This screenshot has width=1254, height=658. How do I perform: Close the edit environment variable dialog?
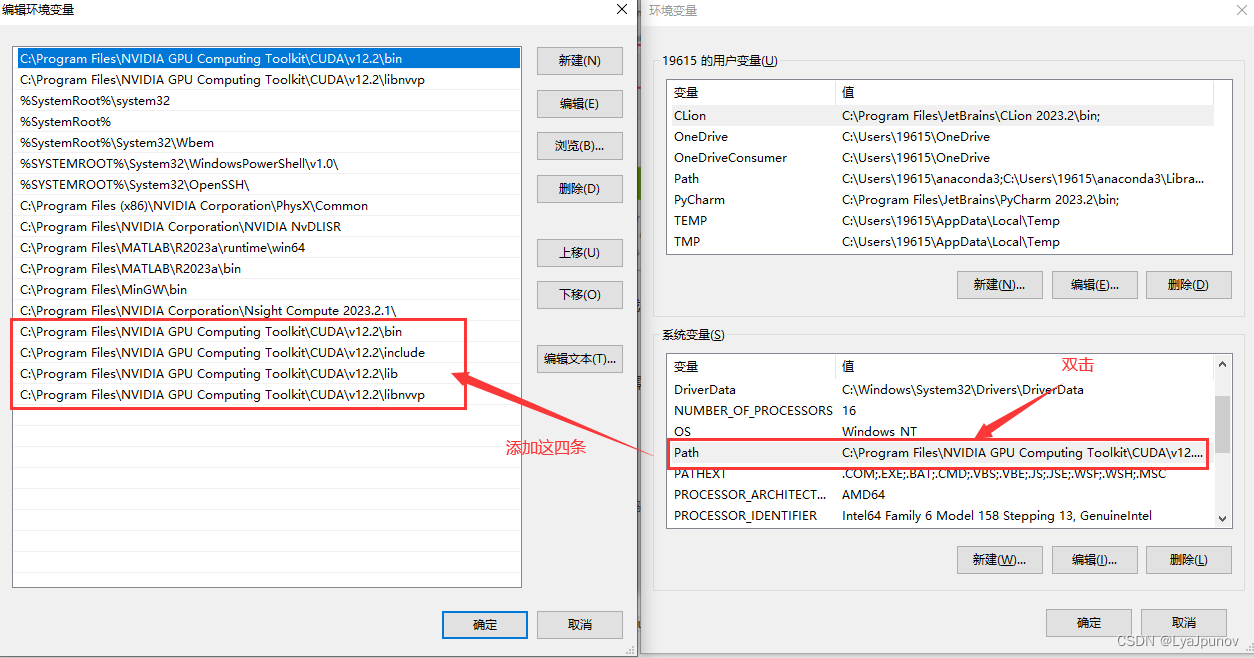(622, 9)
